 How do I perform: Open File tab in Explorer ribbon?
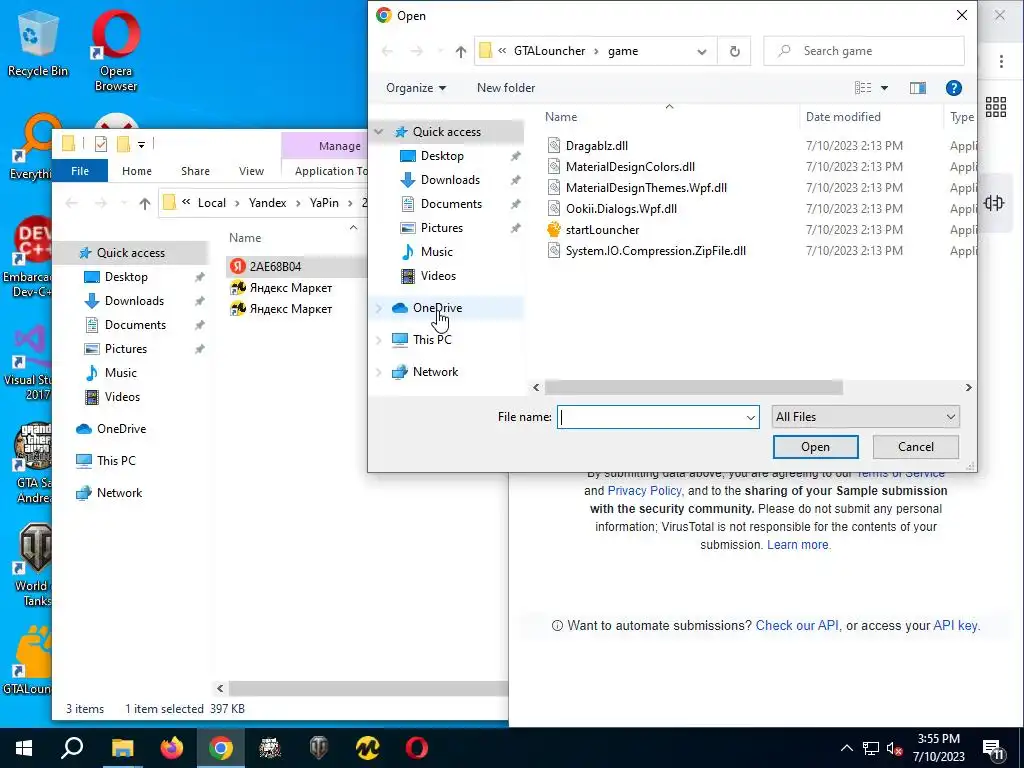(80, 171)
